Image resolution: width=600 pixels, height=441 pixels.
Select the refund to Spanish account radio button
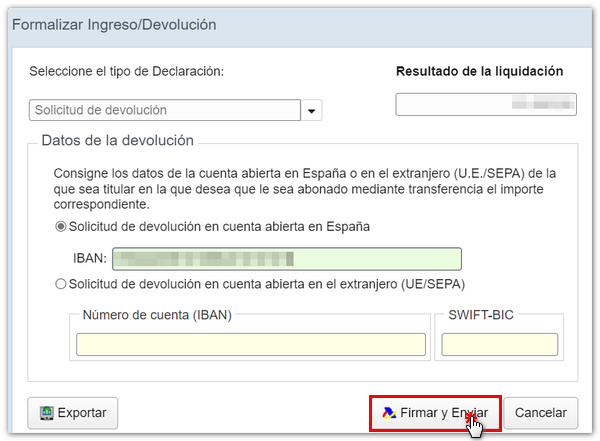(61, 227)
